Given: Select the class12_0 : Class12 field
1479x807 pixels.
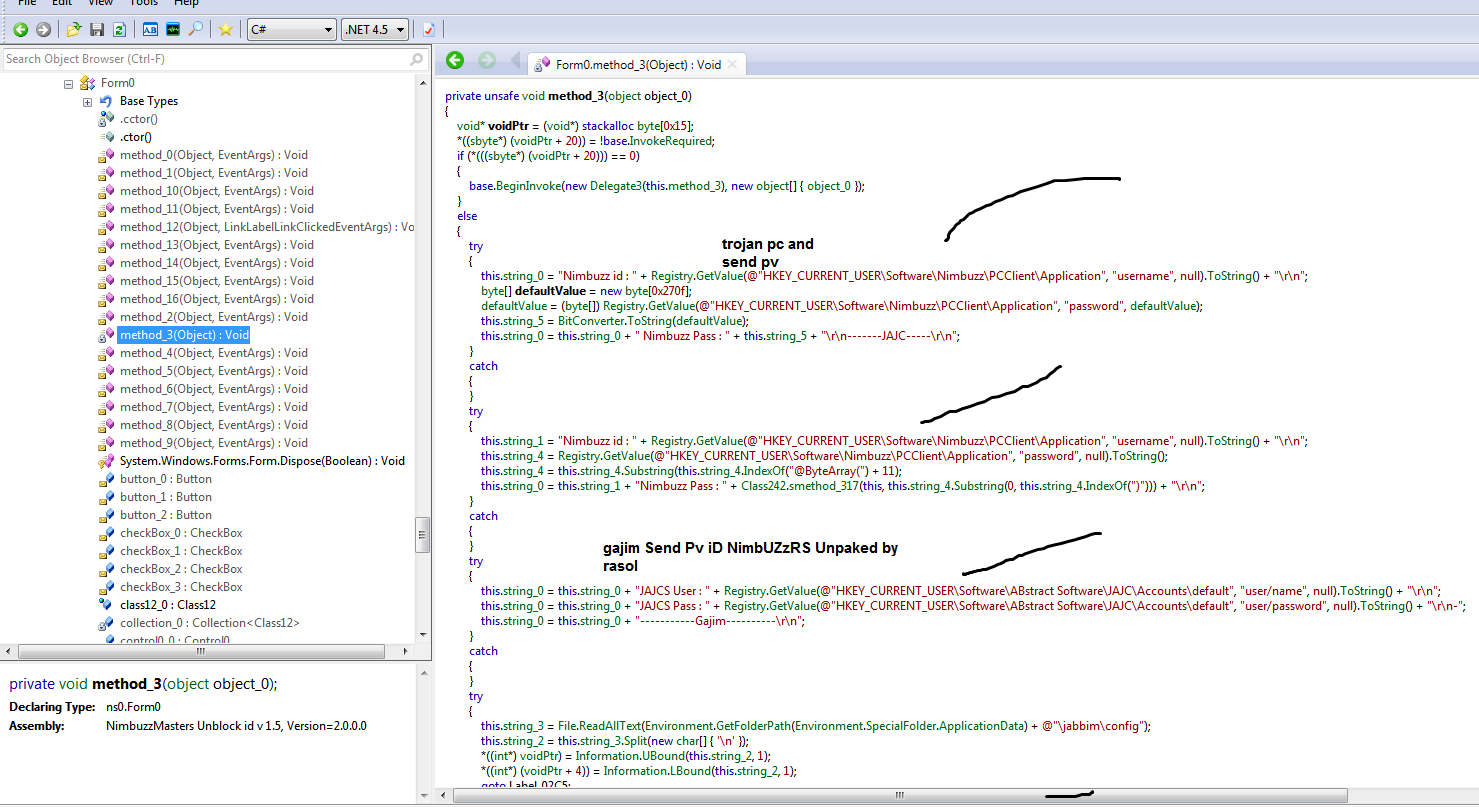Looking at the screenshot, I should coord(168,605).
